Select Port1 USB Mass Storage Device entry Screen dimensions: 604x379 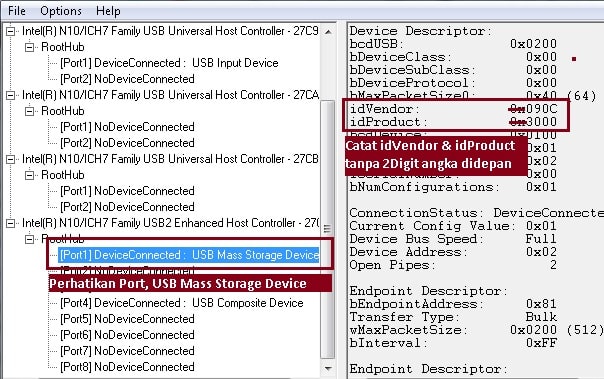(189, 255)
